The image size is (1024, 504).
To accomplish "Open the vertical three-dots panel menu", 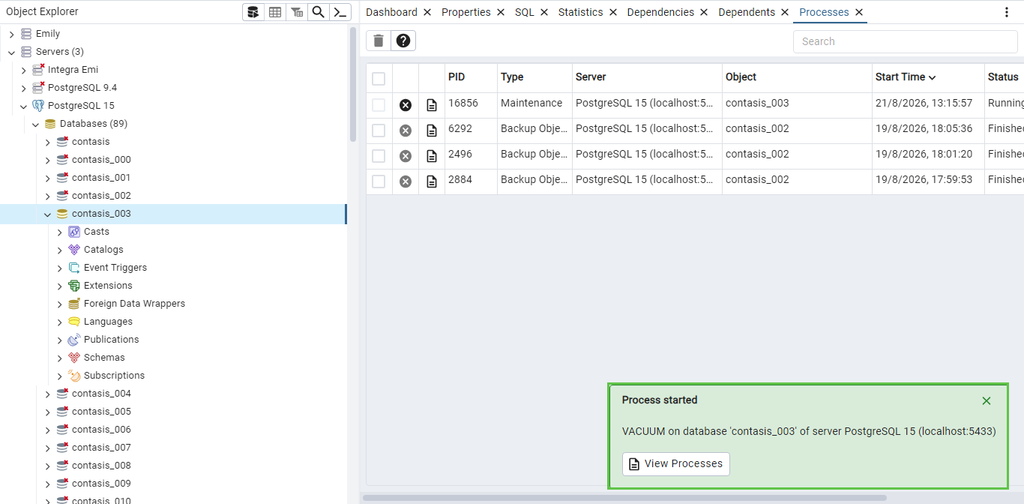I will click(1006, 12).
